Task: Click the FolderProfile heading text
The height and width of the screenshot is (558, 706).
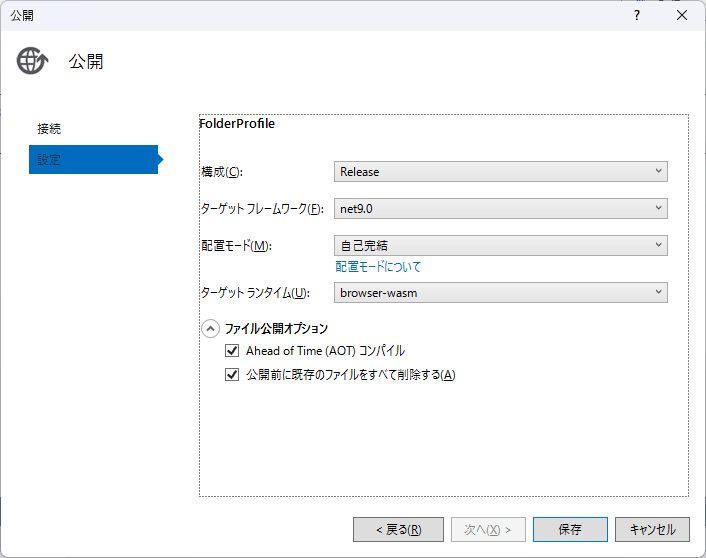Action: 237,124
